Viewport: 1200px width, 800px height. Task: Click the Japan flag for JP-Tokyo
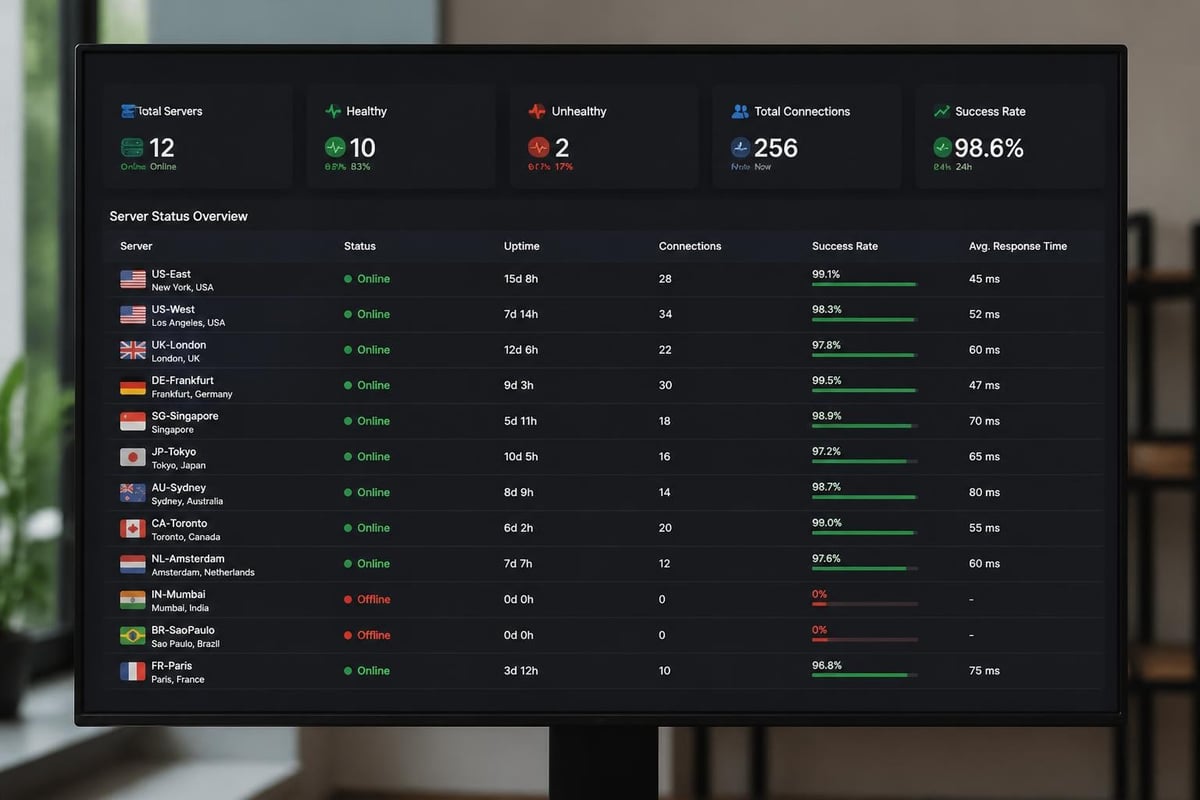pyautogui.click(x=133, y=457)
